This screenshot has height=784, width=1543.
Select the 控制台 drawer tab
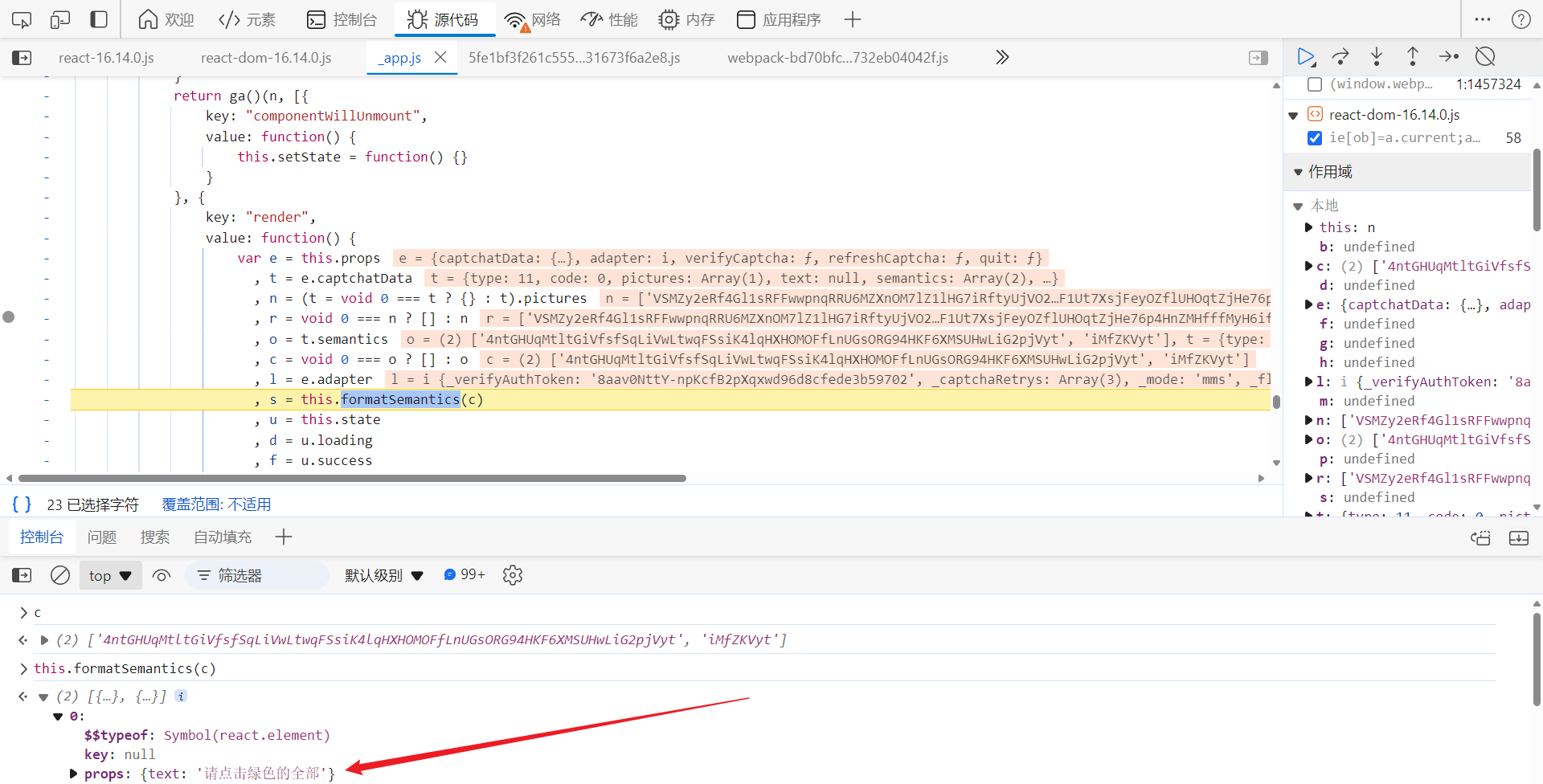[x=42, y=537]
